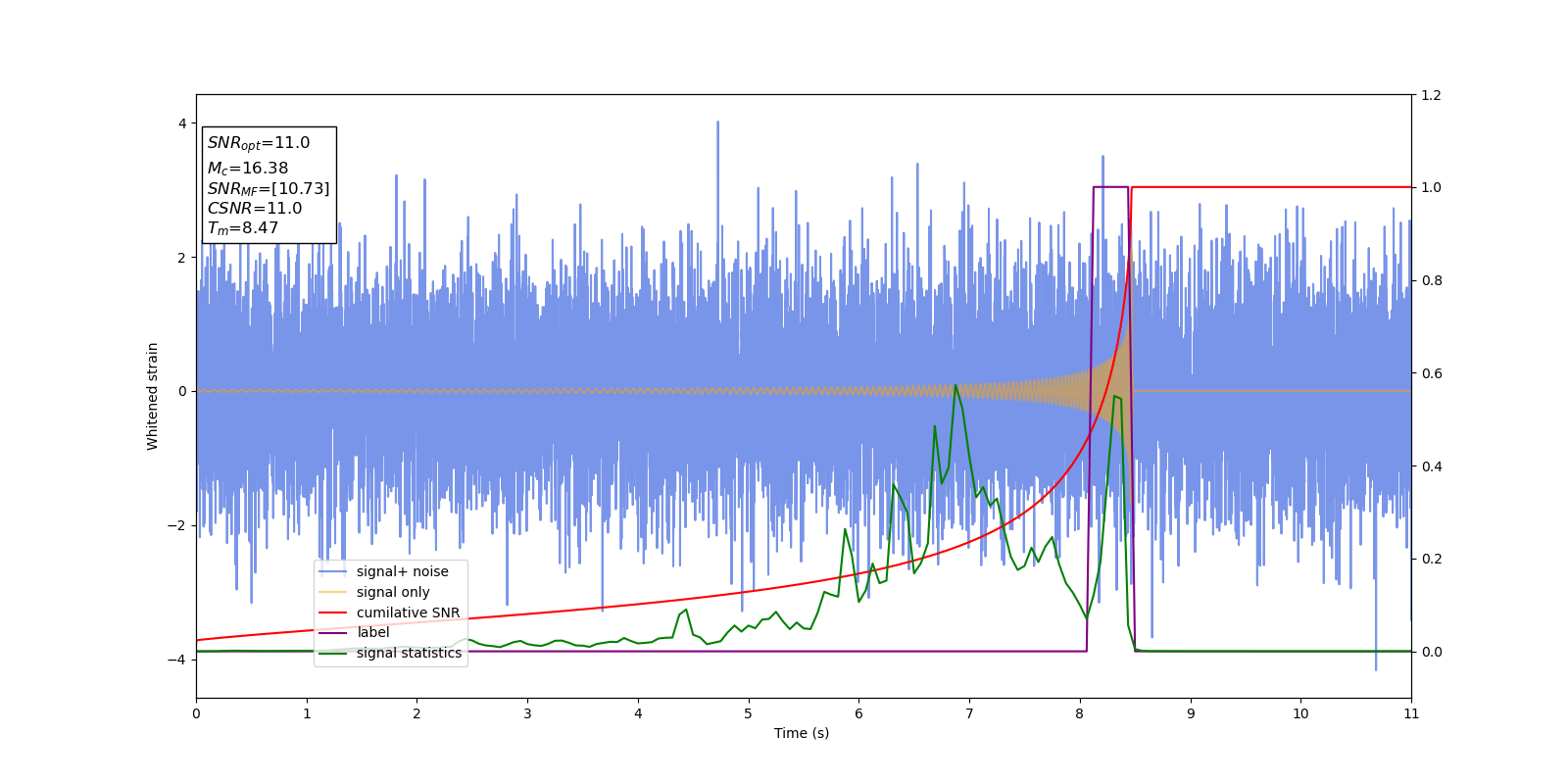Click the CSNR=11.0 annotation text
The width and height of the screenshot is (1568, 784).
click(255, 208)
